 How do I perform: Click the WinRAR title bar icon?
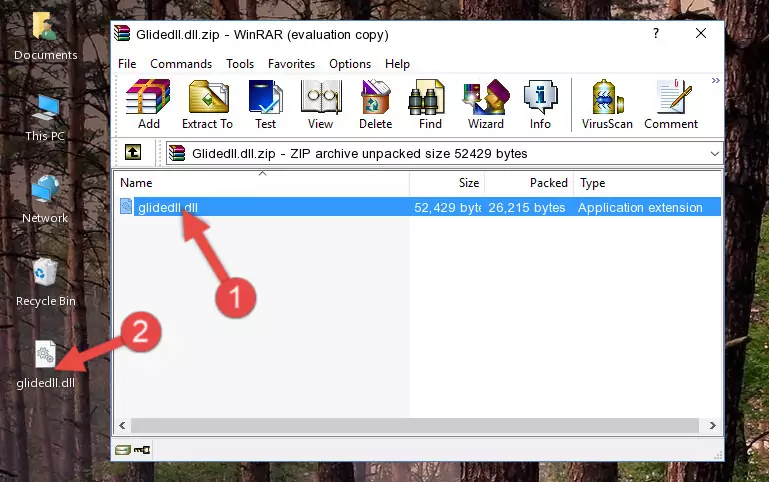pyautogui.click(x=122, y=34)
